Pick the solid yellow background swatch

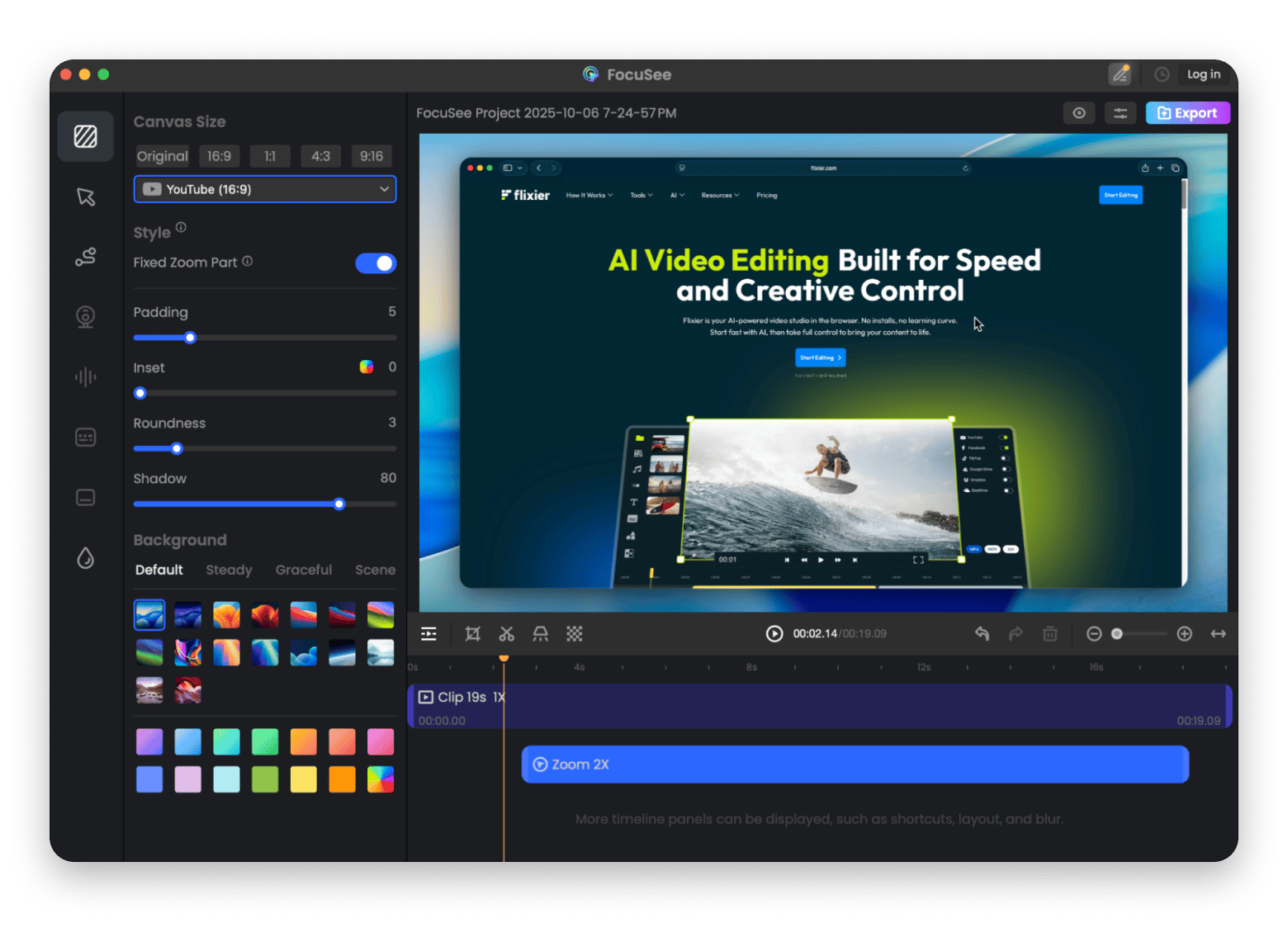click(x=303, y=779)
